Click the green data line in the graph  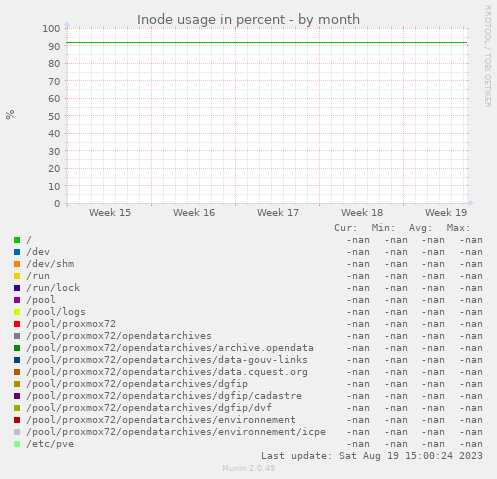click(267, 43)
